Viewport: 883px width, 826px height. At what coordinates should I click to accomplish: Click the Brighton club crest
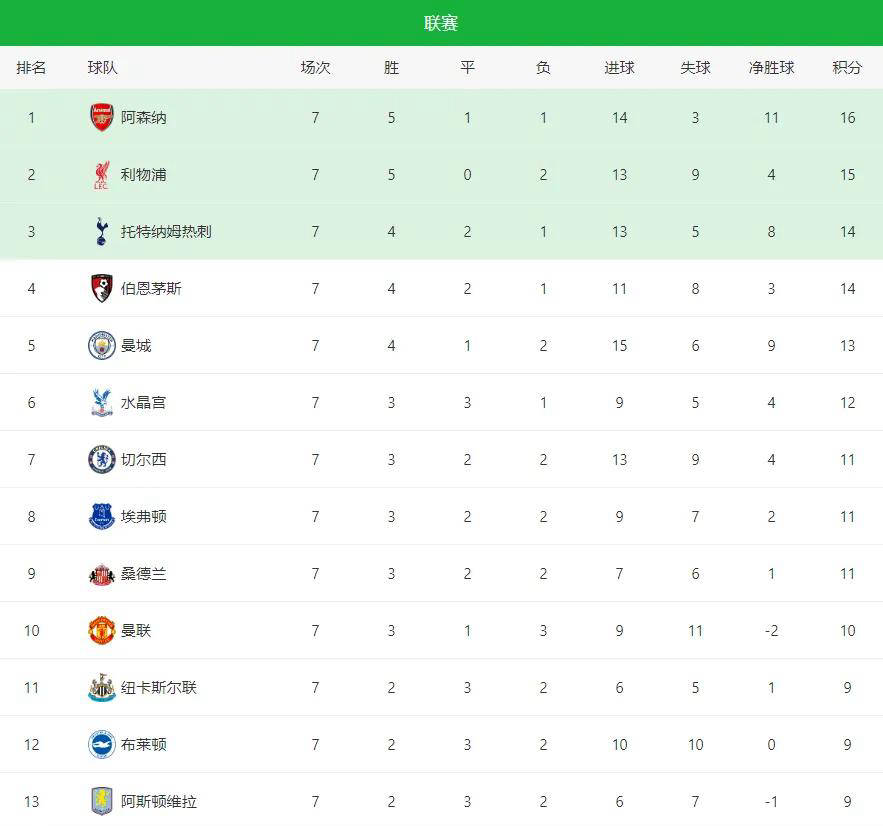(x=102, y=745)
